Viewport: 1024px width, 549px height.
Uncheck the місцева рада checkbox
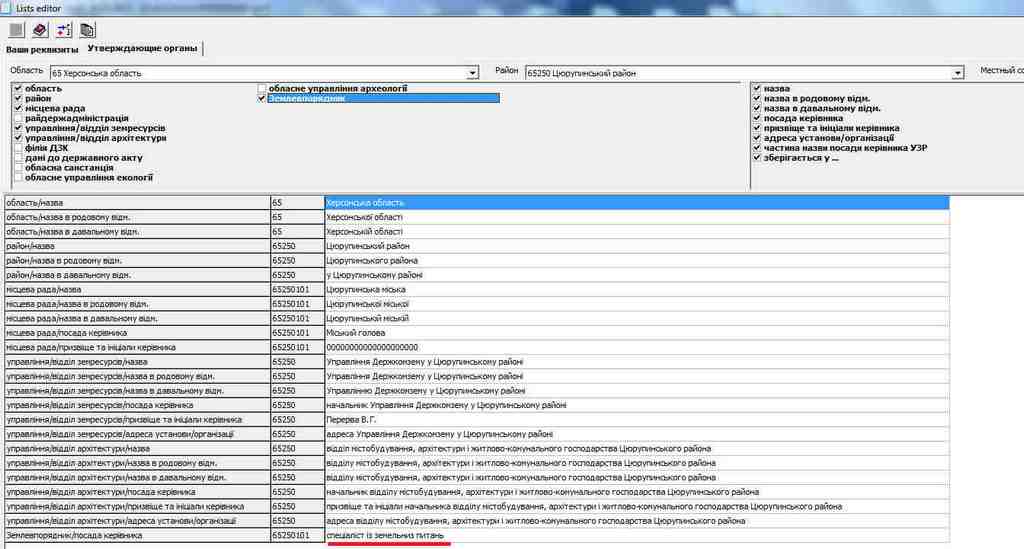pyautogui.click(x=18, y=108)
